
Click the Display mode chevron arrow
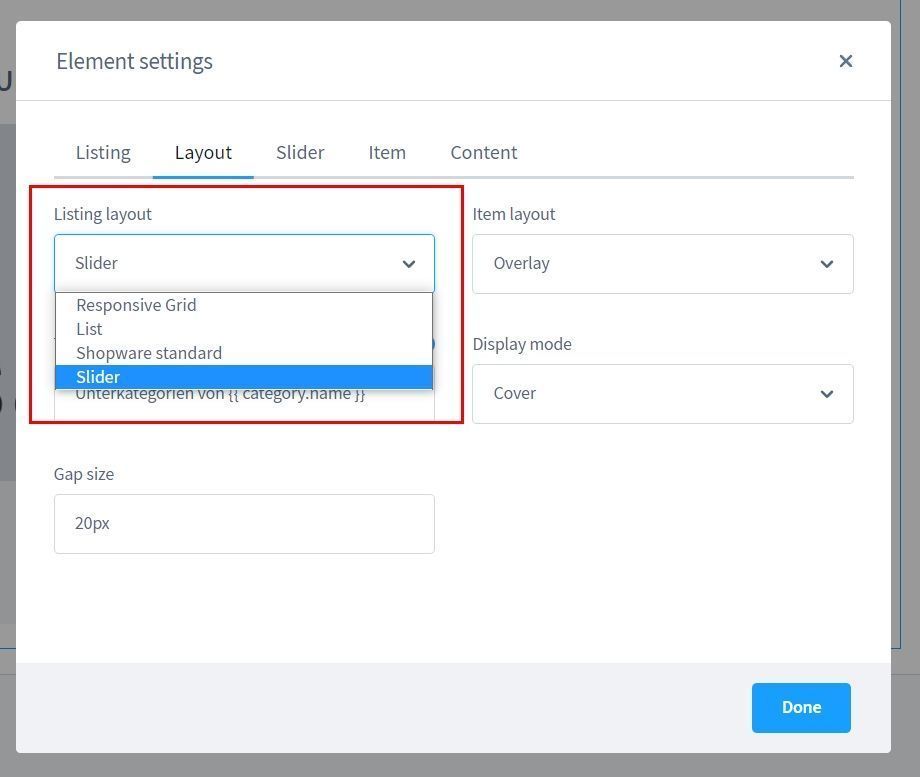pos(826,394)
